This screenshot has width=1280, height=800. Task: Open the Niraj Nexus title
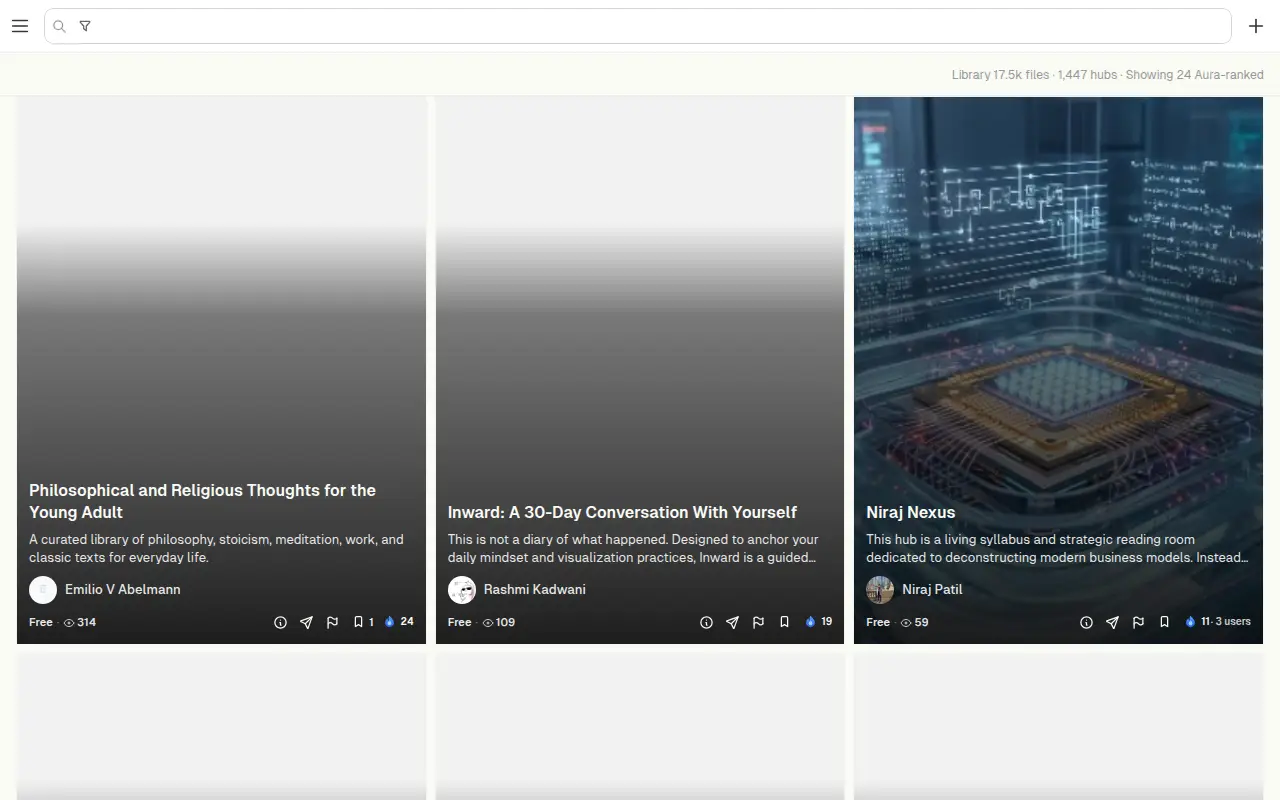click(x=911, y=512)
